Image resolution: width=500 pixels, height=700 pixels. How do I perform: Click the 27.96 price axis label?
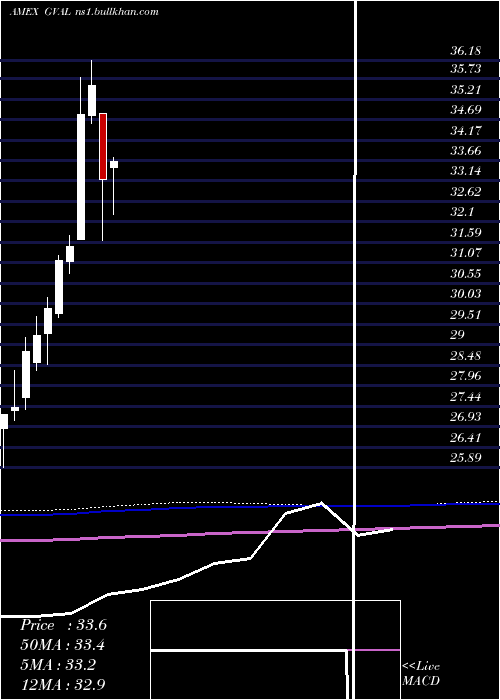pyautogui.click(x=465, y=376)
